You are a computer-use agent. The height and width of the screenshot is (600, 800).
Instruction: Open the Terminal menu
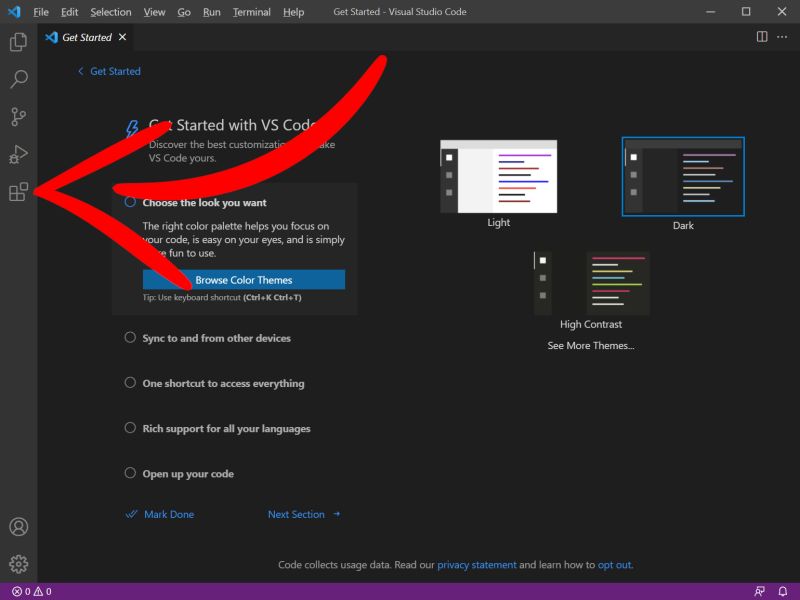click(x=251, y=12)
